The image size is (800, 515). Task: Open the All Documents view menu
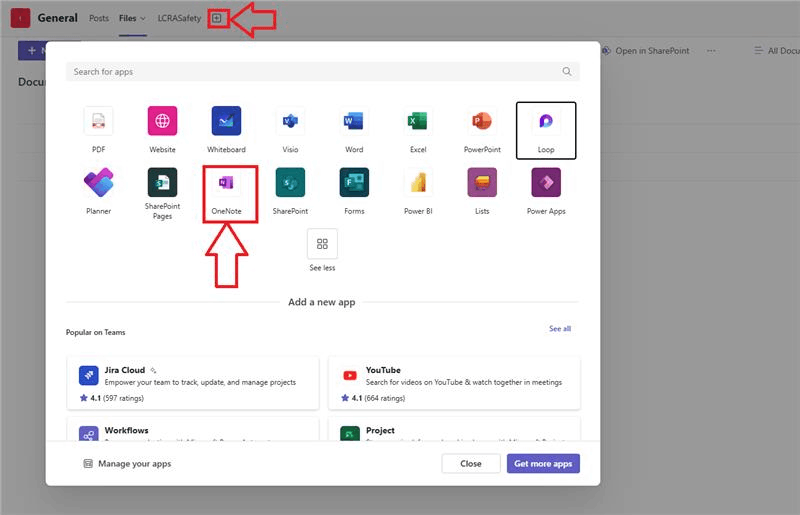tap(777, 51)
